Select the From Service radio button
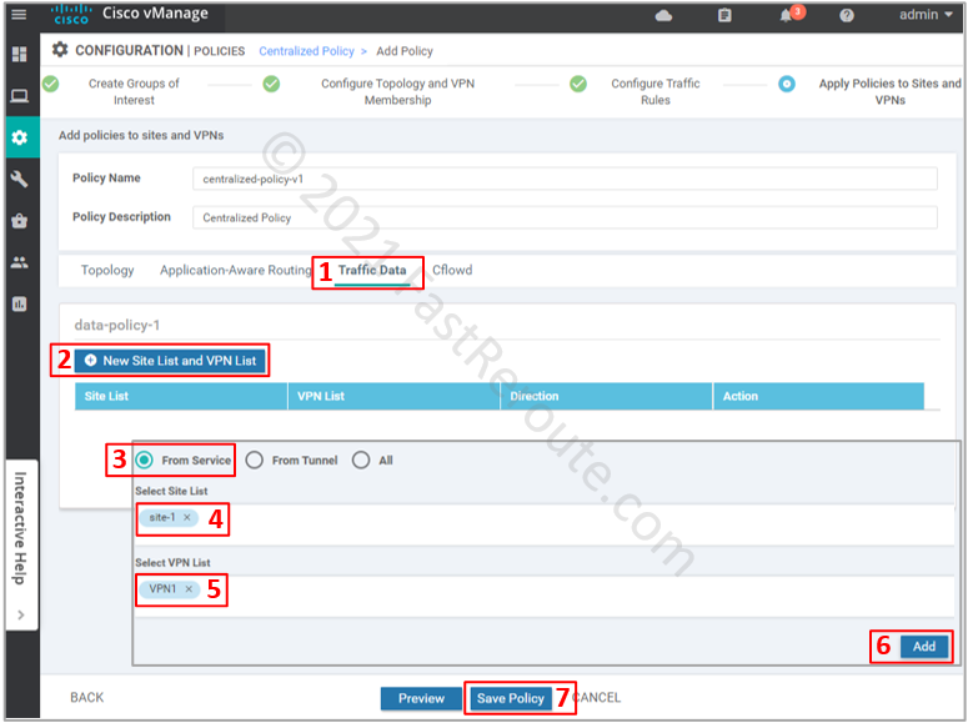The width and height of the screenshot is (970, 725). point(145,460)
